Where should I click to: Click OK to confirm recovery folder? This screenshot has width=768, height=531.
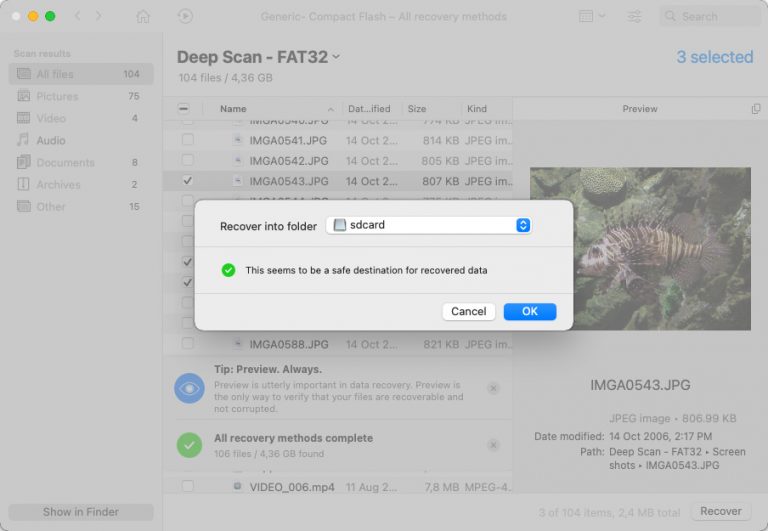coord(529,312)
